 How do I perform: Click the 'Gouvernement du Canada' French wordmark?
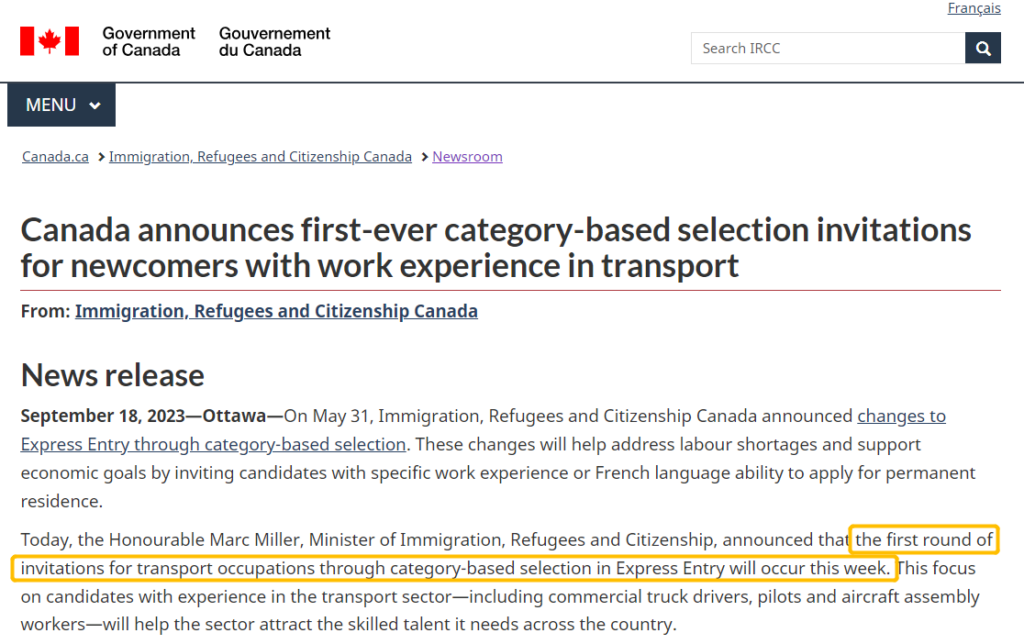(275, 41)
